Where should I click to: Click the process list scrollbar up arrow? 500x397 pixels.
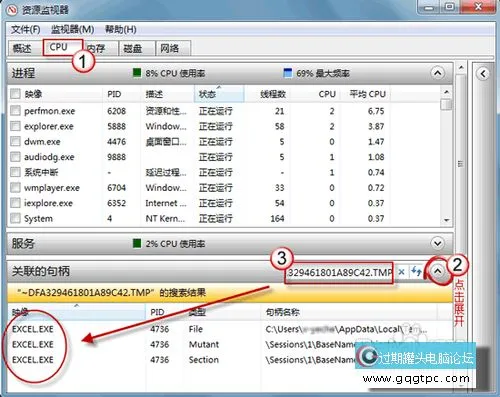(x=447, y=92)
